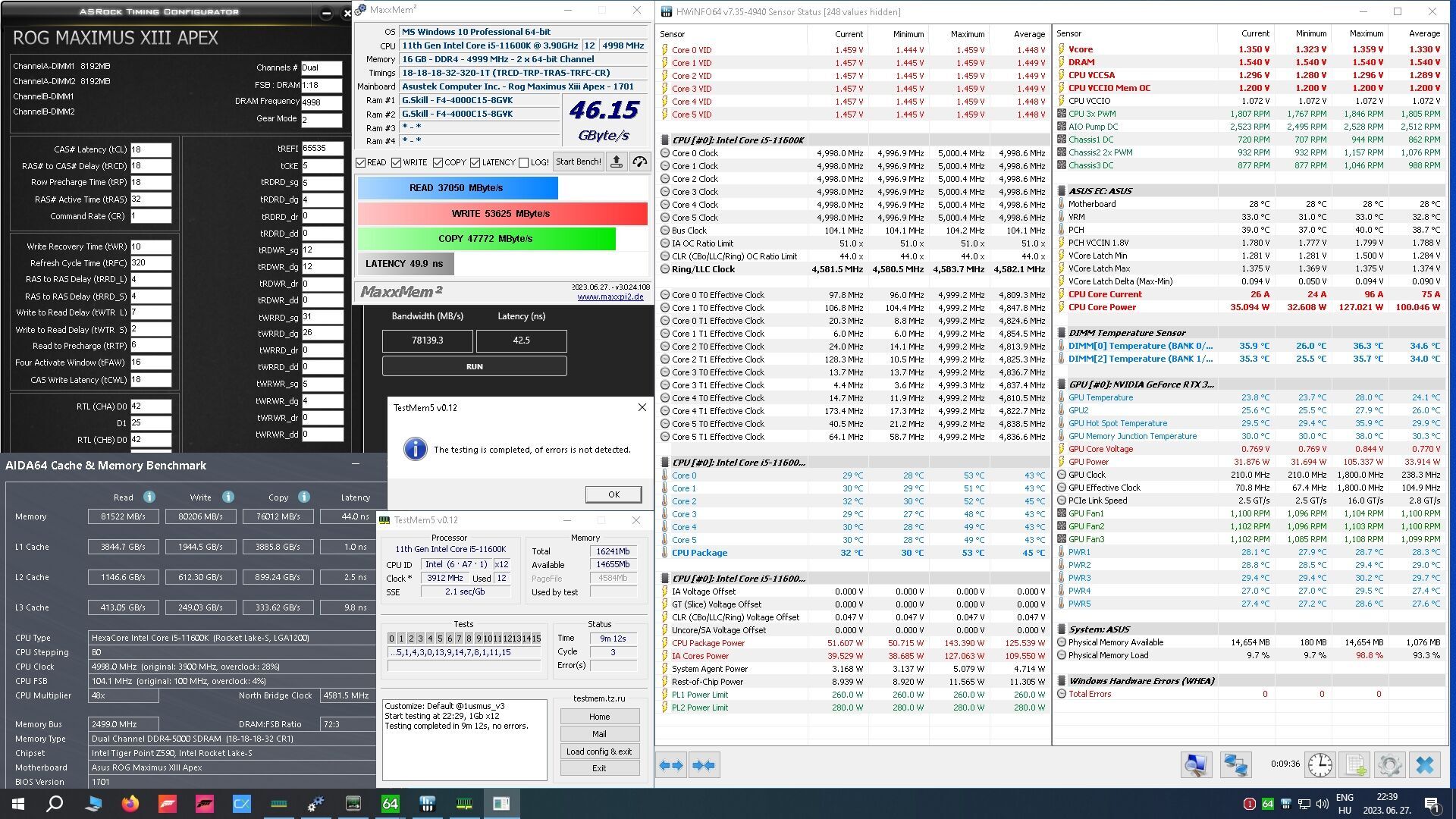Image resolution: width=1456 pixels, height=819 pixels.
Task: Click the speaker volume tray icon
Action: (x=1323, y=804)
